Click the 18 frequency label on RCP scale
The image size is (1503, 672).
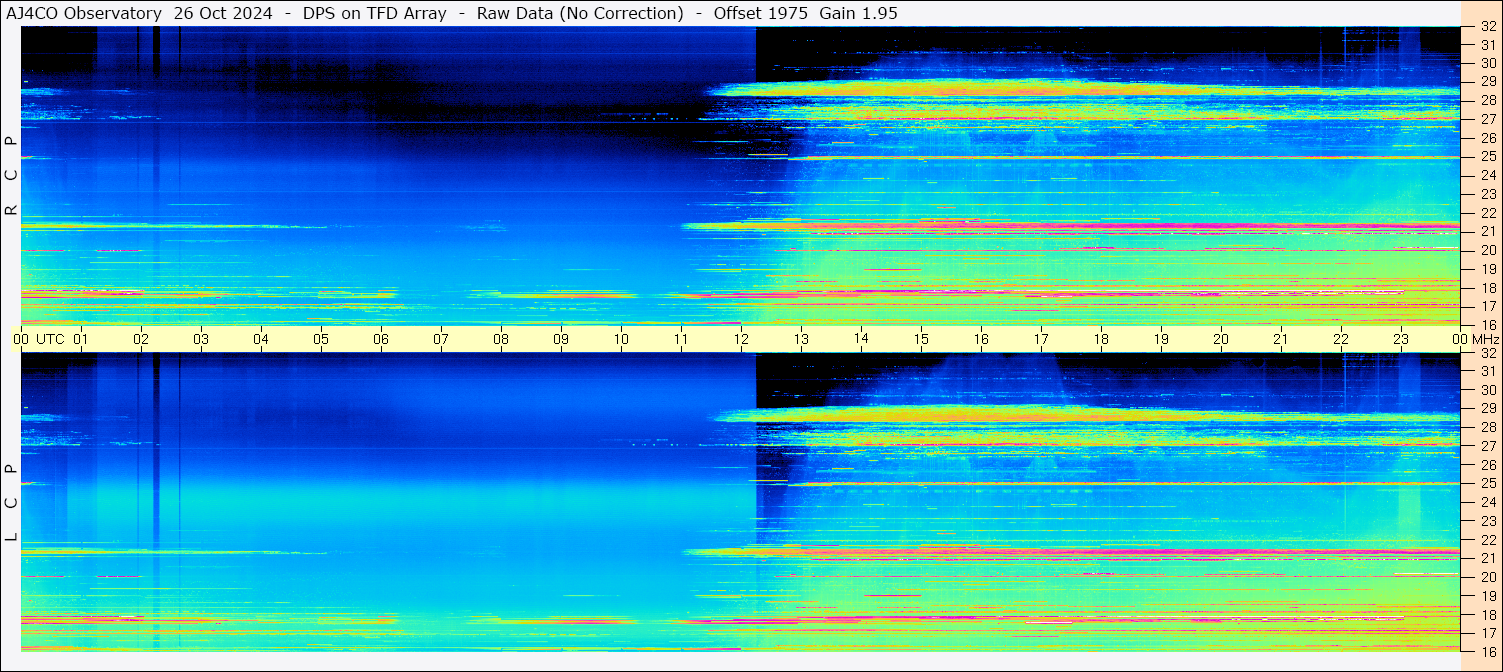[x=1487, y=287]
